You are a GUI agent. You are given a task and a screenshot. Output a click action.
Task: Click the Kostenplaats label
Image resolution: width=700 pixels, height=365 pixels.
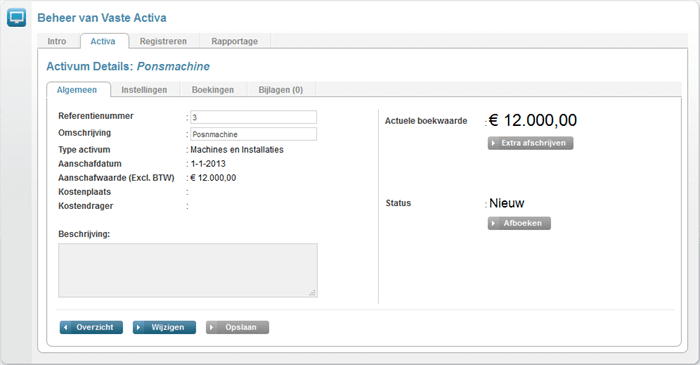(84, 192)
